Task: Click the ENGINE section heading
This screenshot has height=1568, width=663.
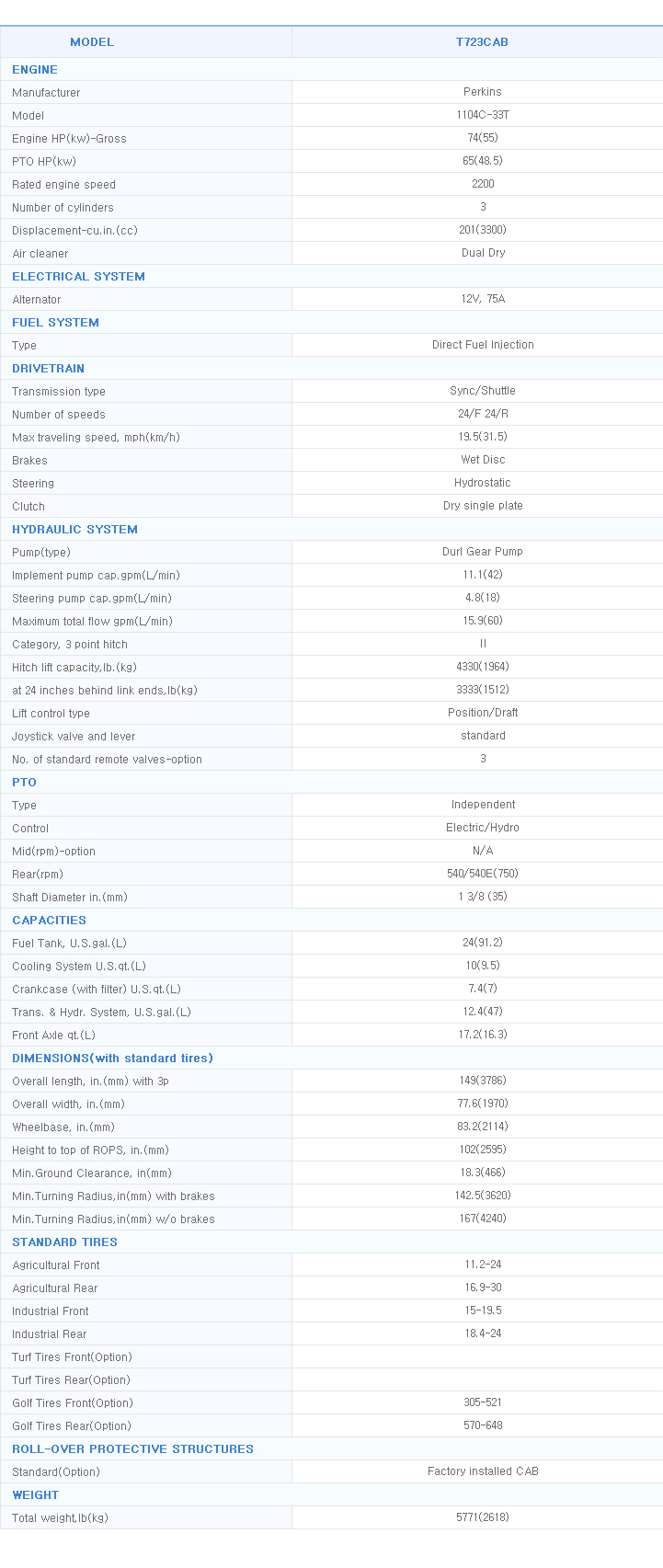Action: pos(35,70)
